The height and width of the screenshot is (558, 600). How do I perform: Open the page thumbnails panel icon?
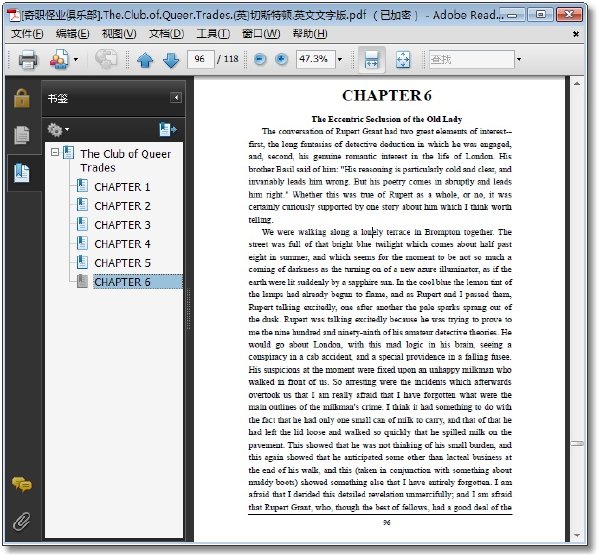(22, 135)
